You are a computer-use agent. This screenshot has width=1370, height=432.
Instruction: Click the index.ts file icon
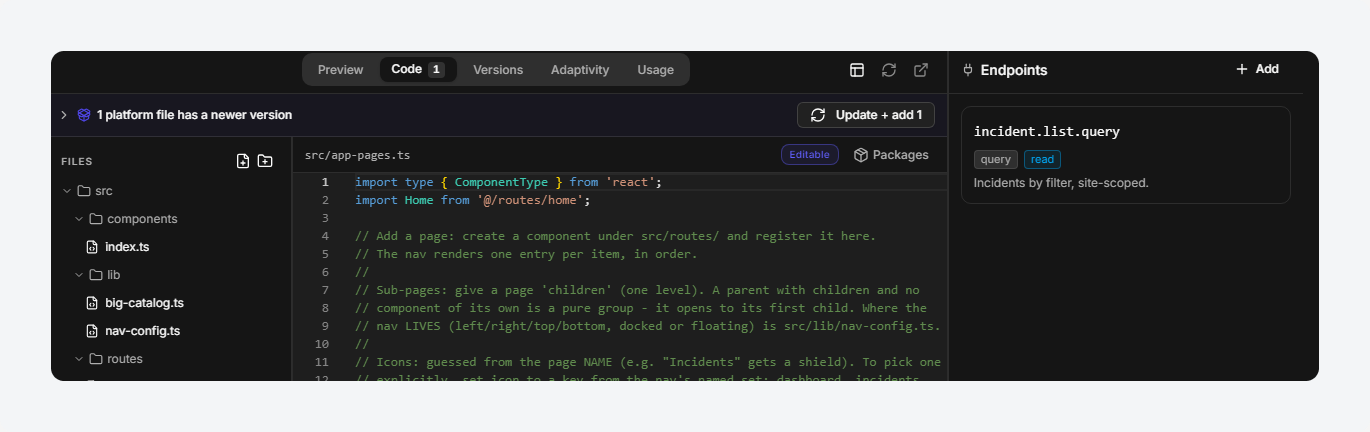(x=92, y=247)
